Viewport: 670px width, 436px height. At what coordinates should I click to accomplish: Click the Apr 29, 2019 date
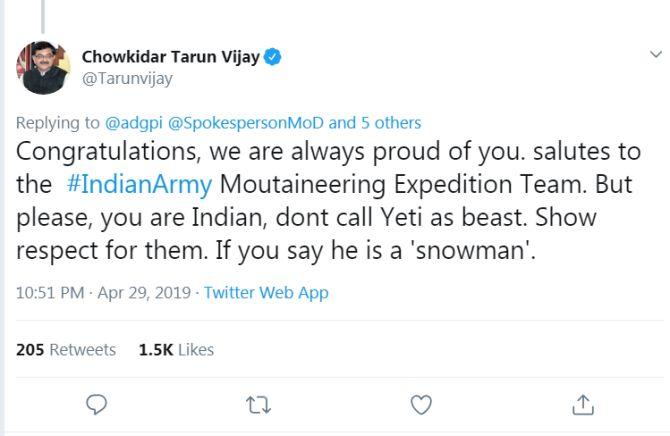[144, 293]
